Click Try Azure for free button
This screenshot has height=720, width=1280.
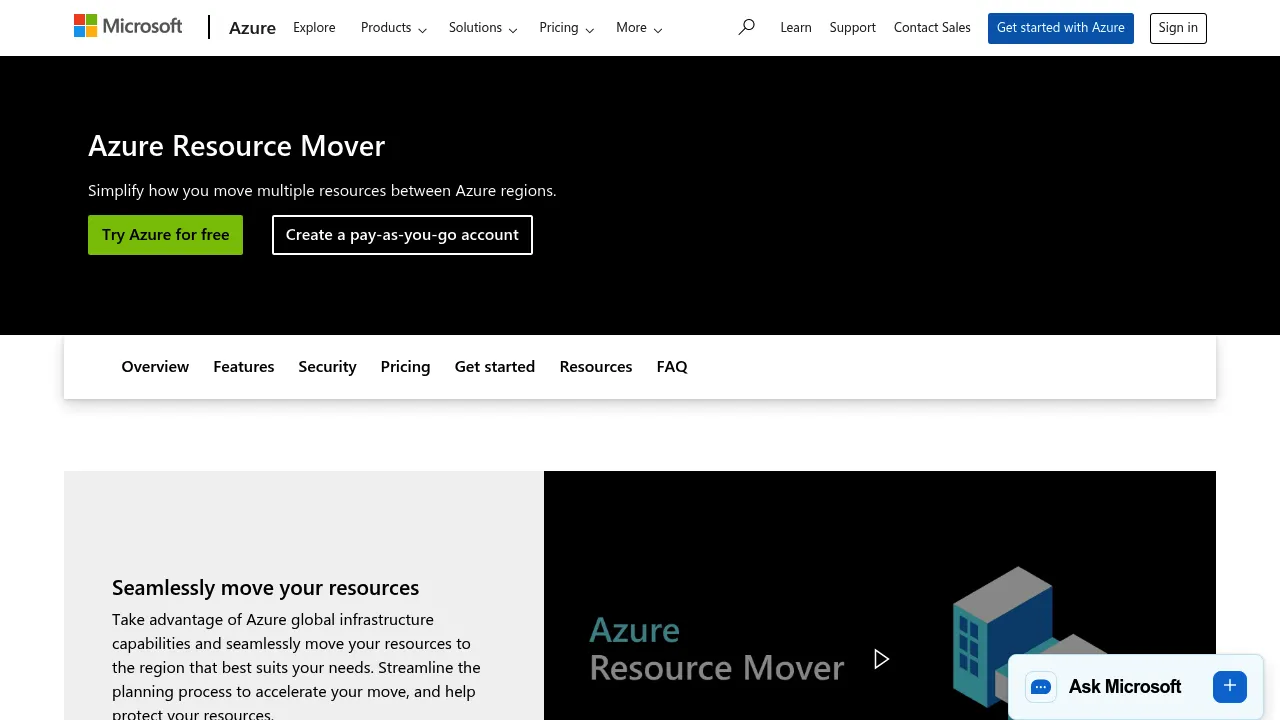click(165, 235)
